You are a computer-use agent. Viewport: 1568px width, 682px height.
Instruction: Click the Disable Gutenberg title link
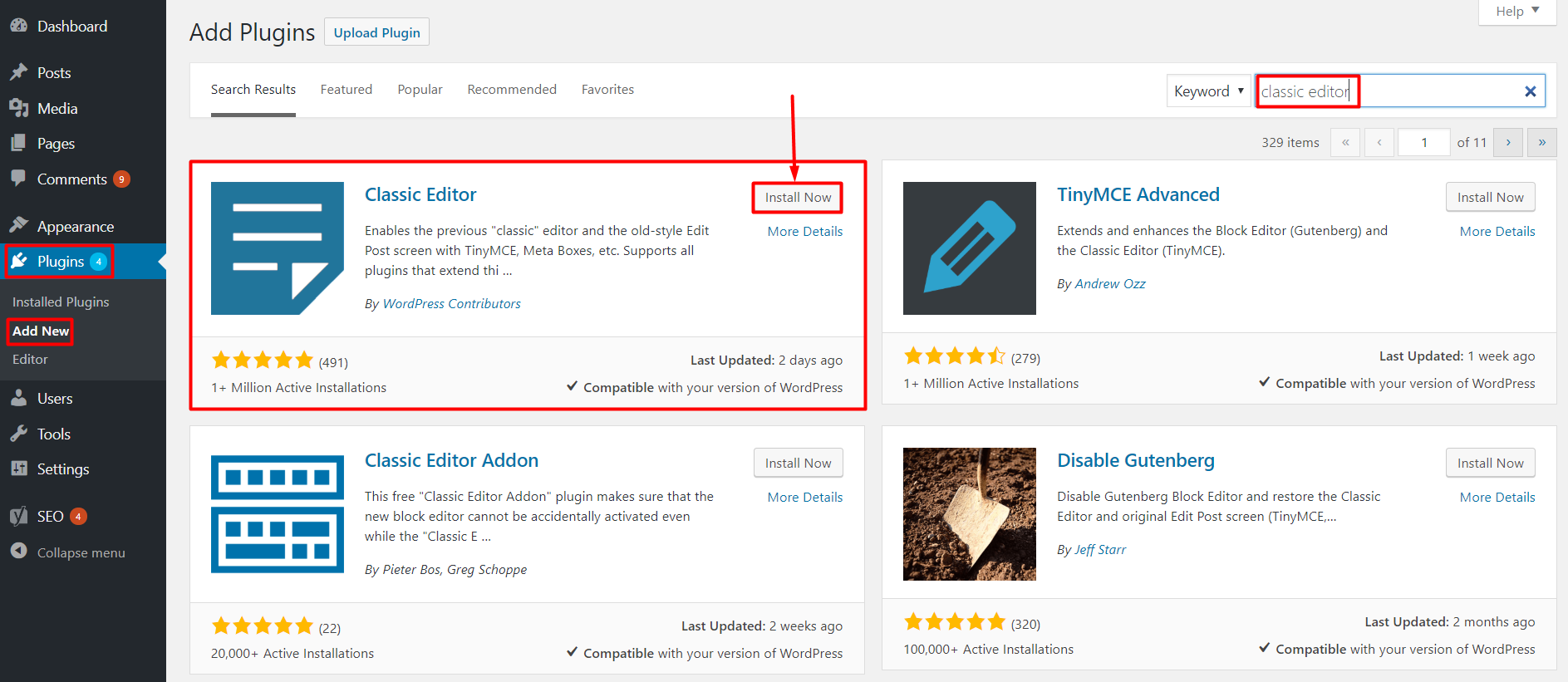pos(1136,460)
